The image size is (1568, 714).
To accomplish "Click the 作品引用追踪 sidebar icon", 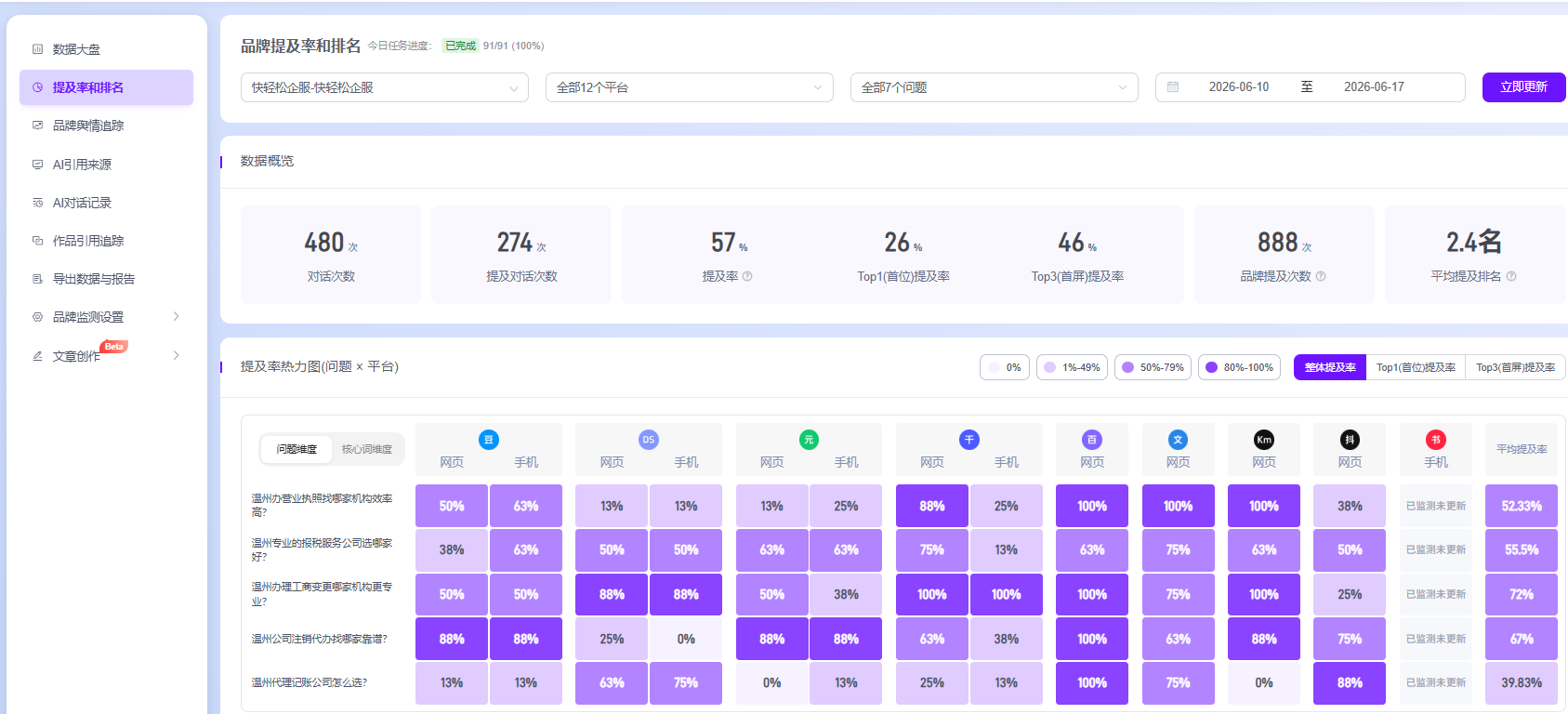I will pos(38,241).
